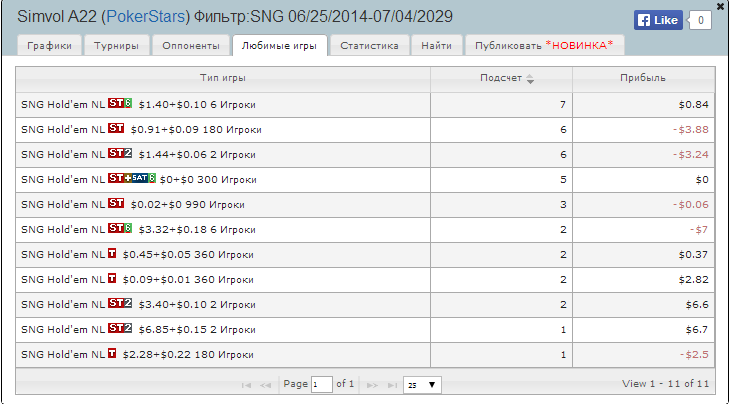This screenshot has width=742, height=404.
Task: Click the ST6 badge in $1.40+$0.10 row
Action: (120, 103)
